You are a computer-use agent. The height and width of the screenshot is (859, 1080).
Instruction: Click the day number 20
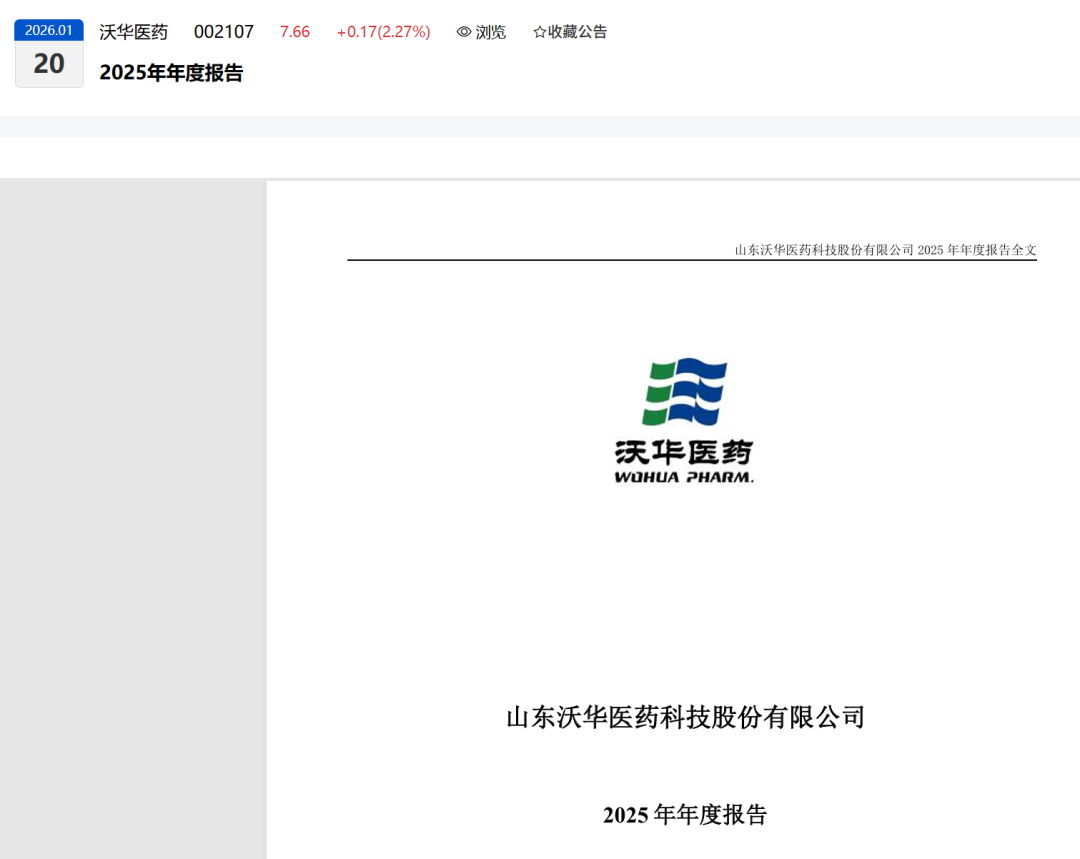[49, 64]
